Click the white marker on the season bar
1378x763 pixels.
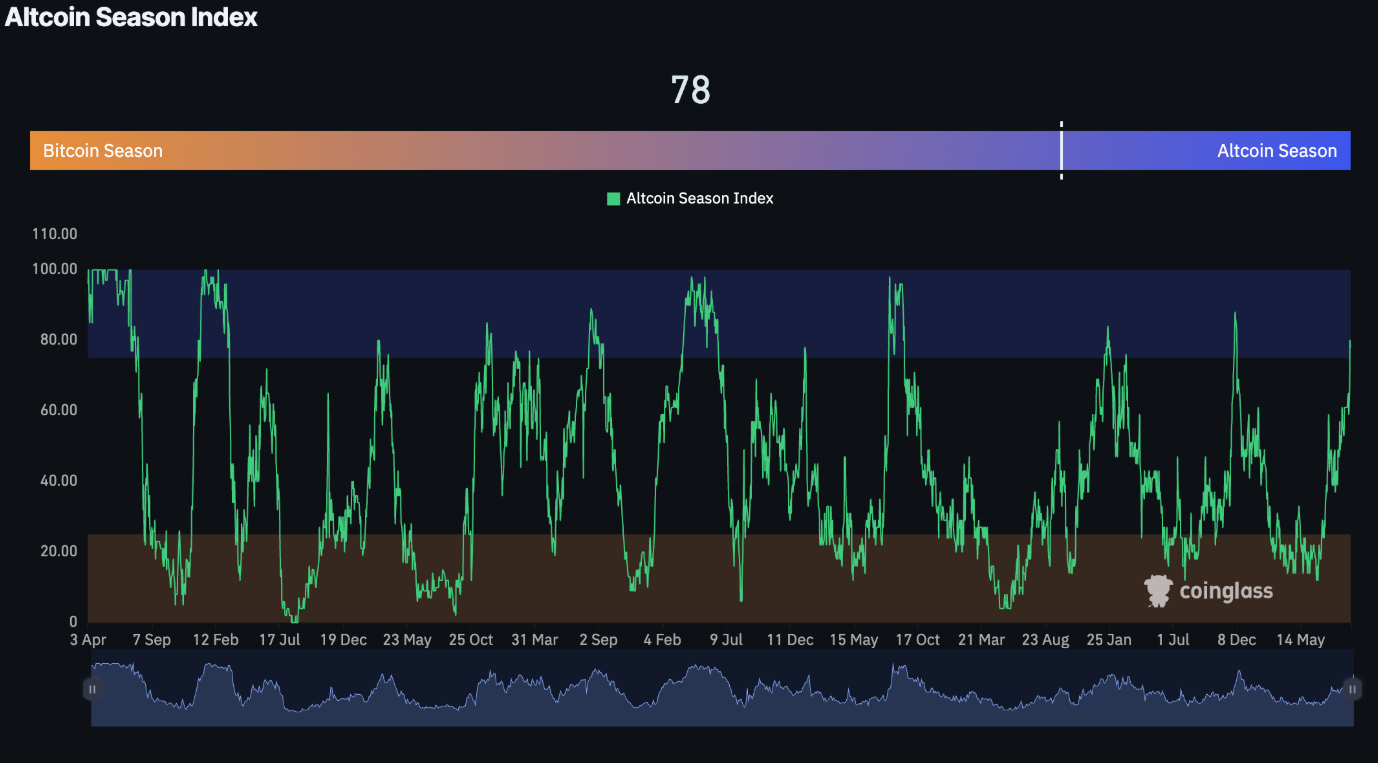[1061, 151]
